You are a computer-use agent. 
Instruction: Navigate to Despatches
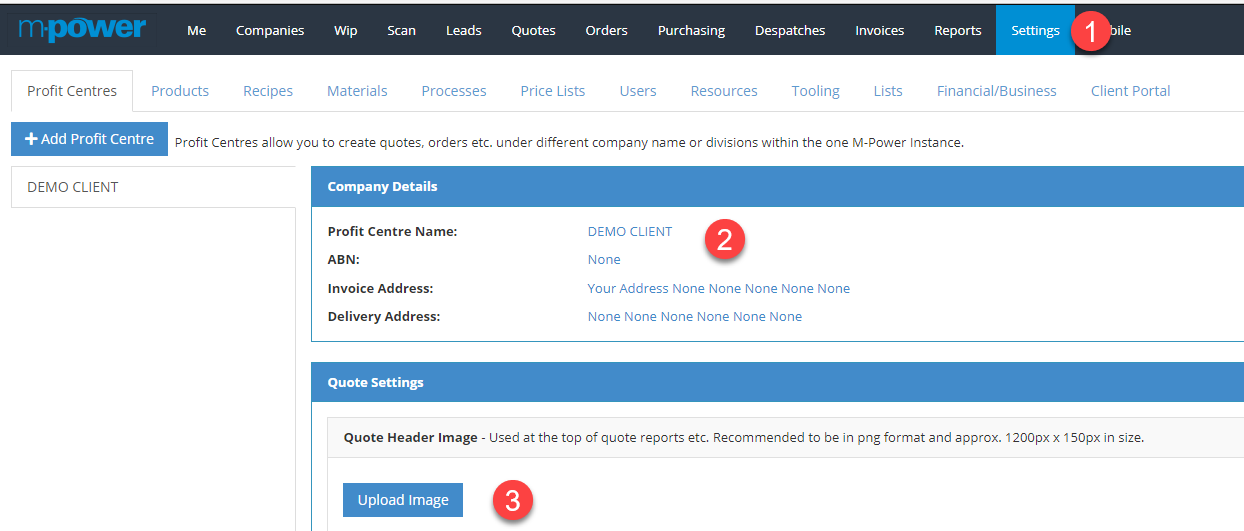point(790,30)
